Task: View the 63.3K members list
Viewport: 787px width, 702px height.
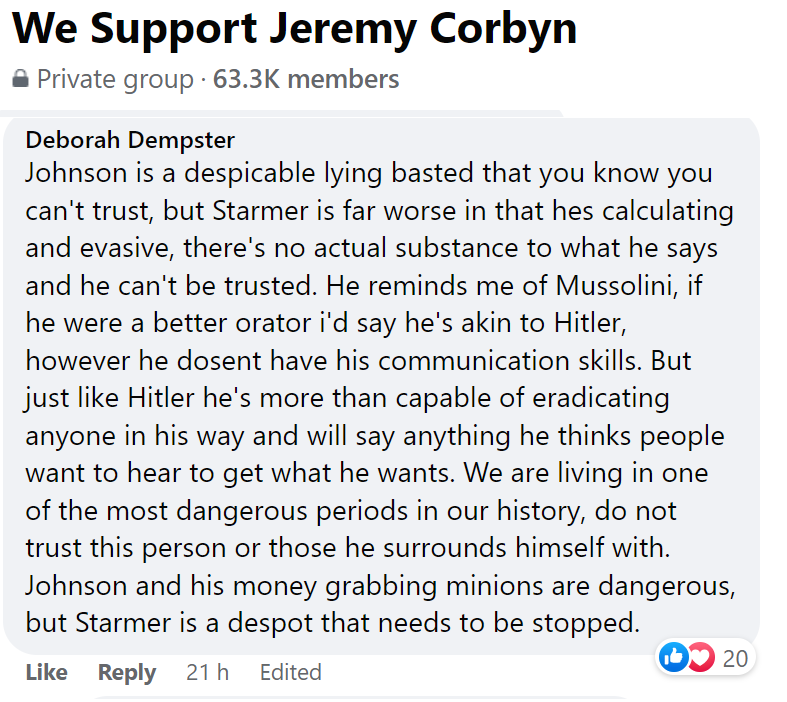Action: 306,79
